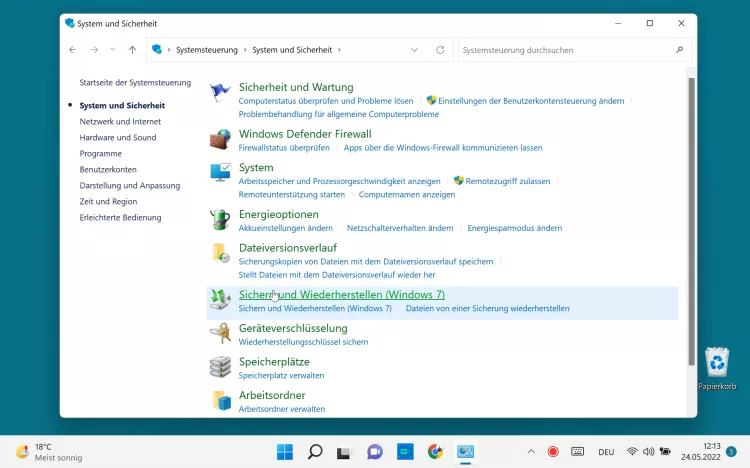Open Zeit und Region category
Viewport: 750px width, 468px height.
tap(108, 201)
